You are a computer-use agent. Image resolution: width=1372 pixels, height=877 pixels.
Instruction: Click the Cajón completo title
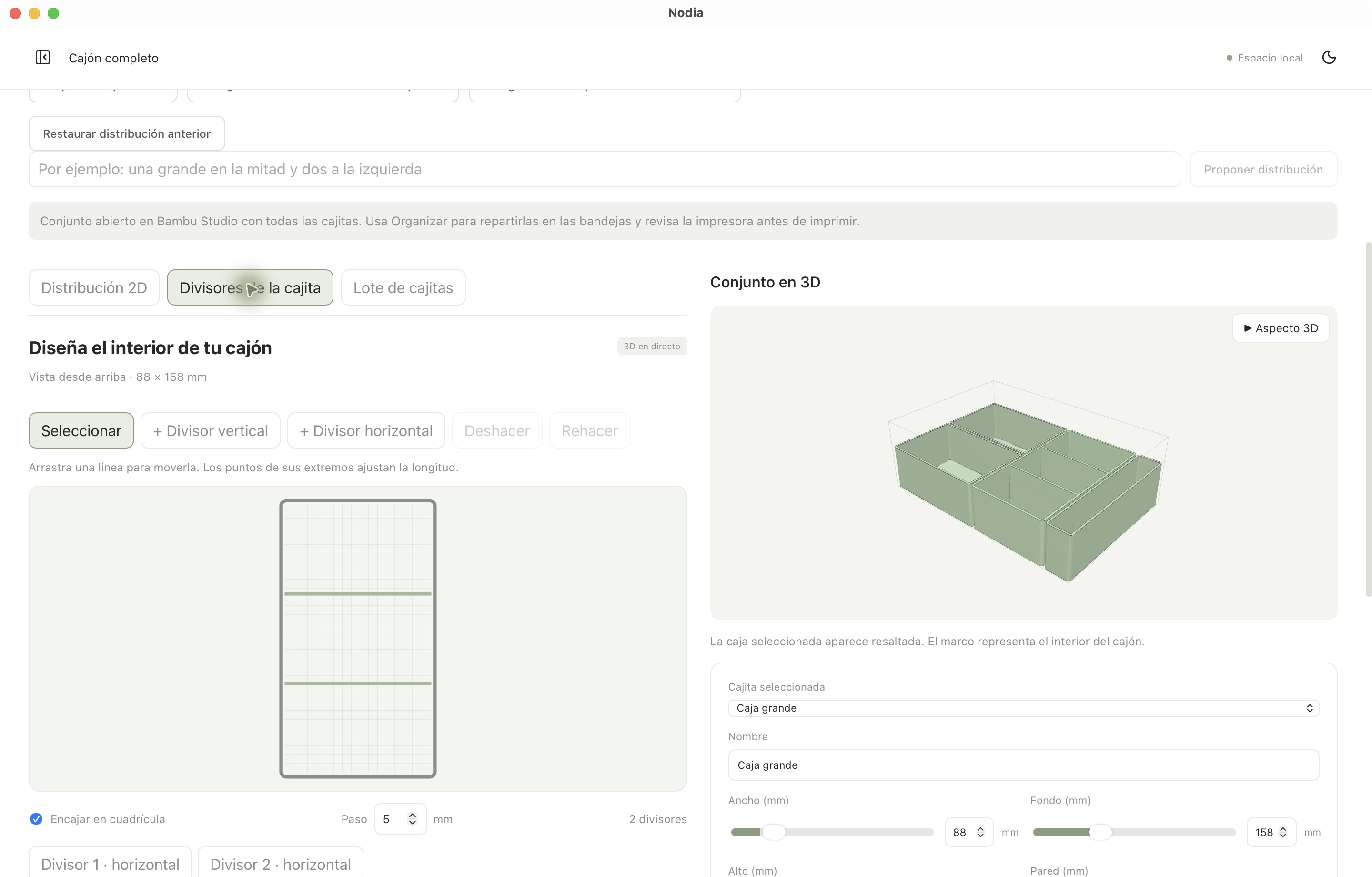click(113, 58)
